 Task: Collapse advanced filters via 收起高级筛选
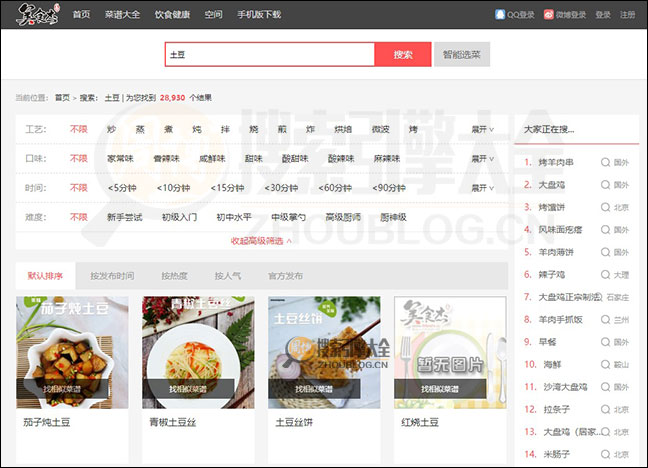[x=261, y=240]
